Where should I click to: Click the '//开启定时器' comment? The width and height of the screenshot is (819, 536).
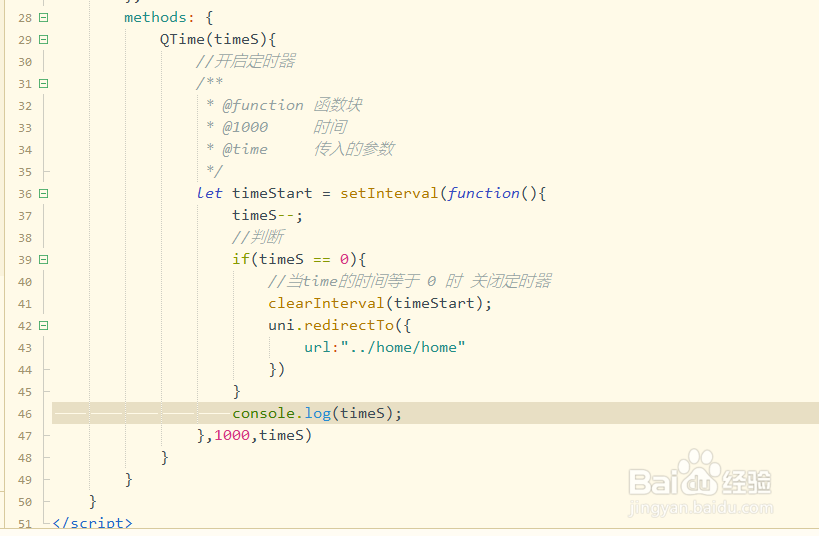point(245,61)
